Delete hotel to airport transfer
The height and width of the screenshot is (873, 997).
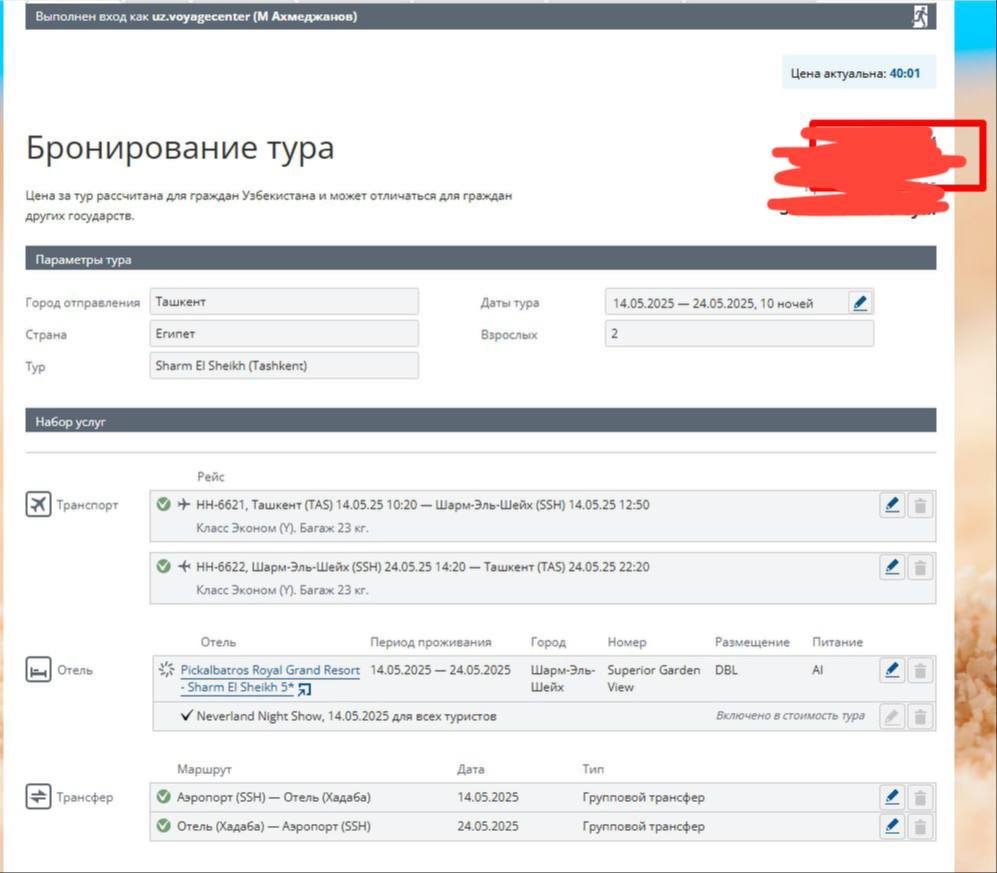(920, 826)
